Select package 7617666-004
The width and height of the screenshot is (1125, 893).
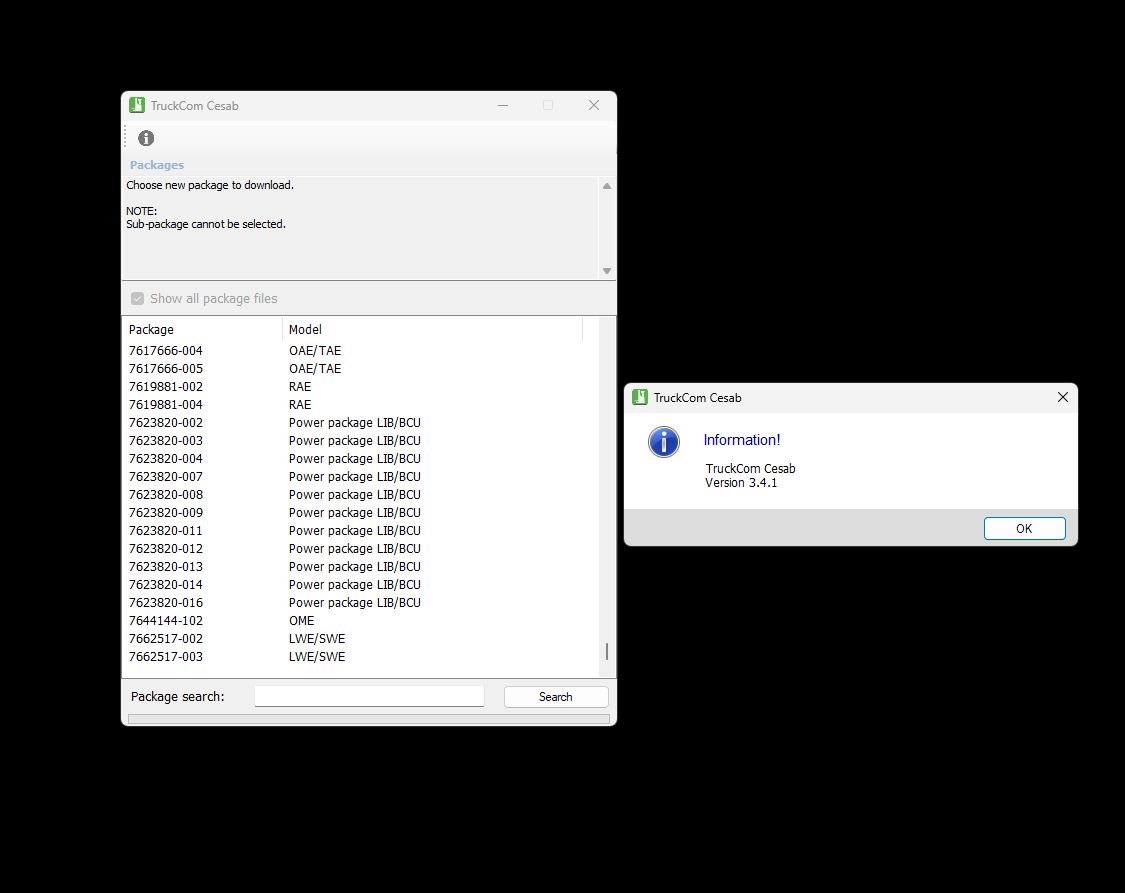click(166, 351)
